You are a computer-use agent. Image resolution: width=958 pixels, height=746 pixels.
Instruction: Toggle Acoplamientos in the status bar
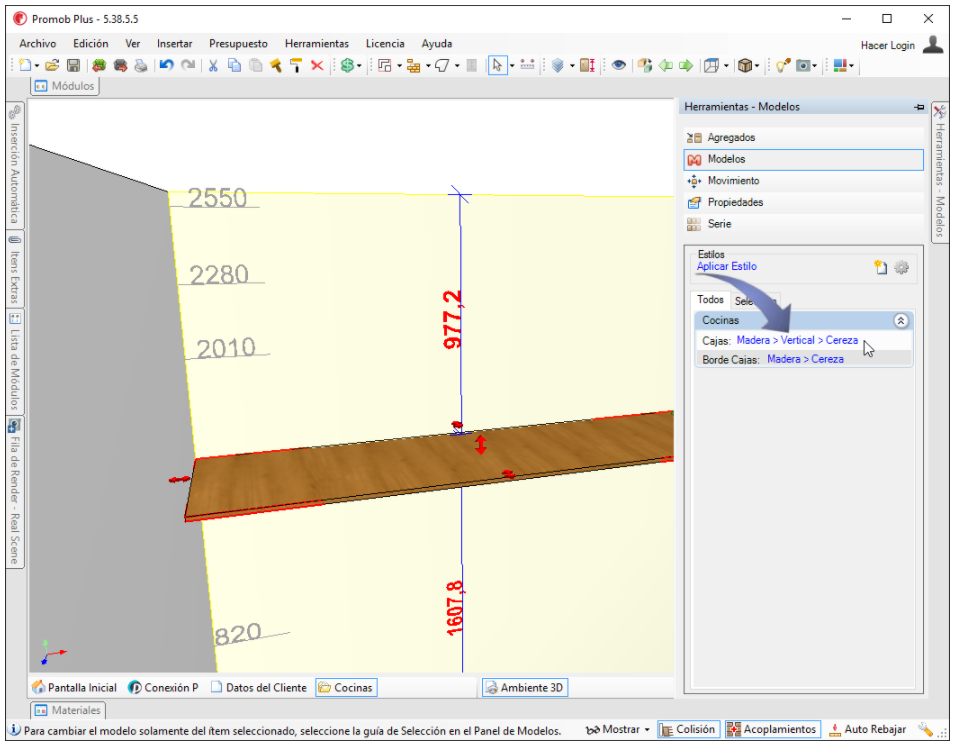coord(773,729)
